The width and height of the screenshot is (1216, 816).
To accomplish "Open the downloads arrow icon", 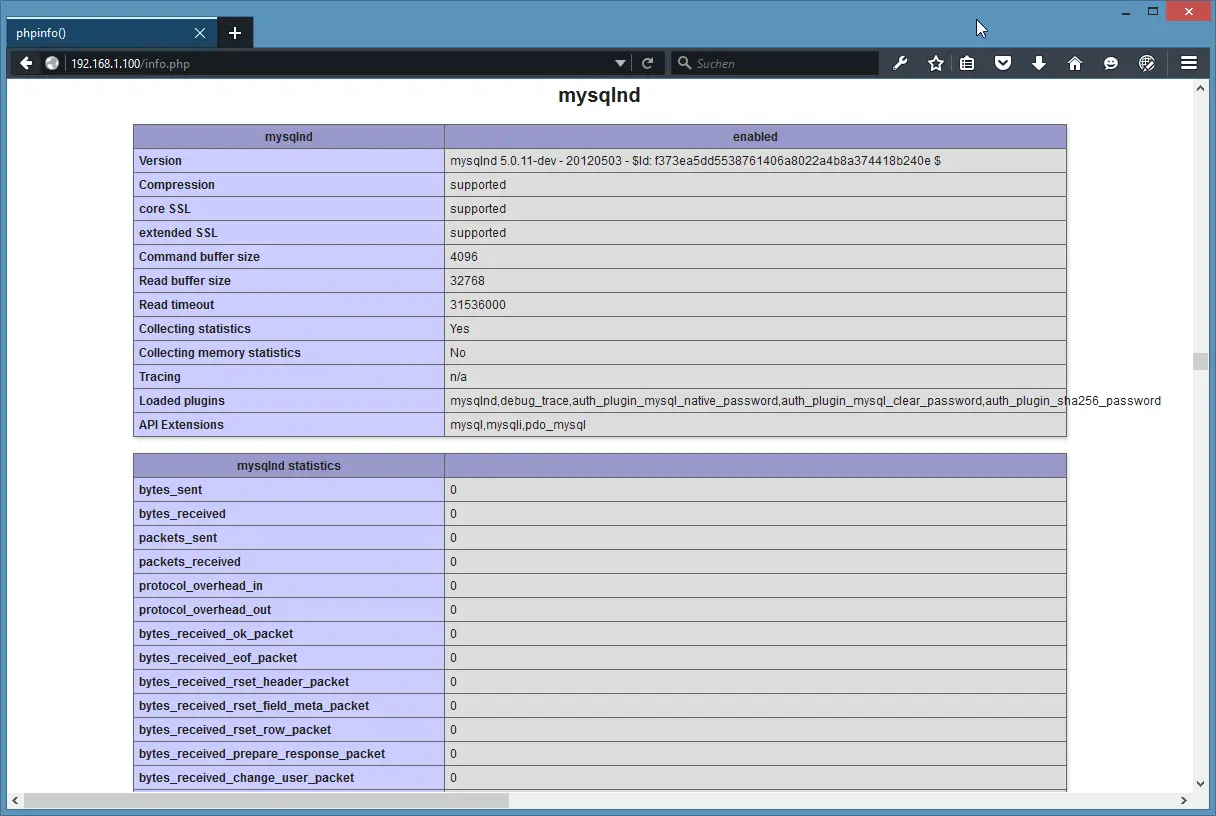I will pyautogui.click(x=1039, y=63).
